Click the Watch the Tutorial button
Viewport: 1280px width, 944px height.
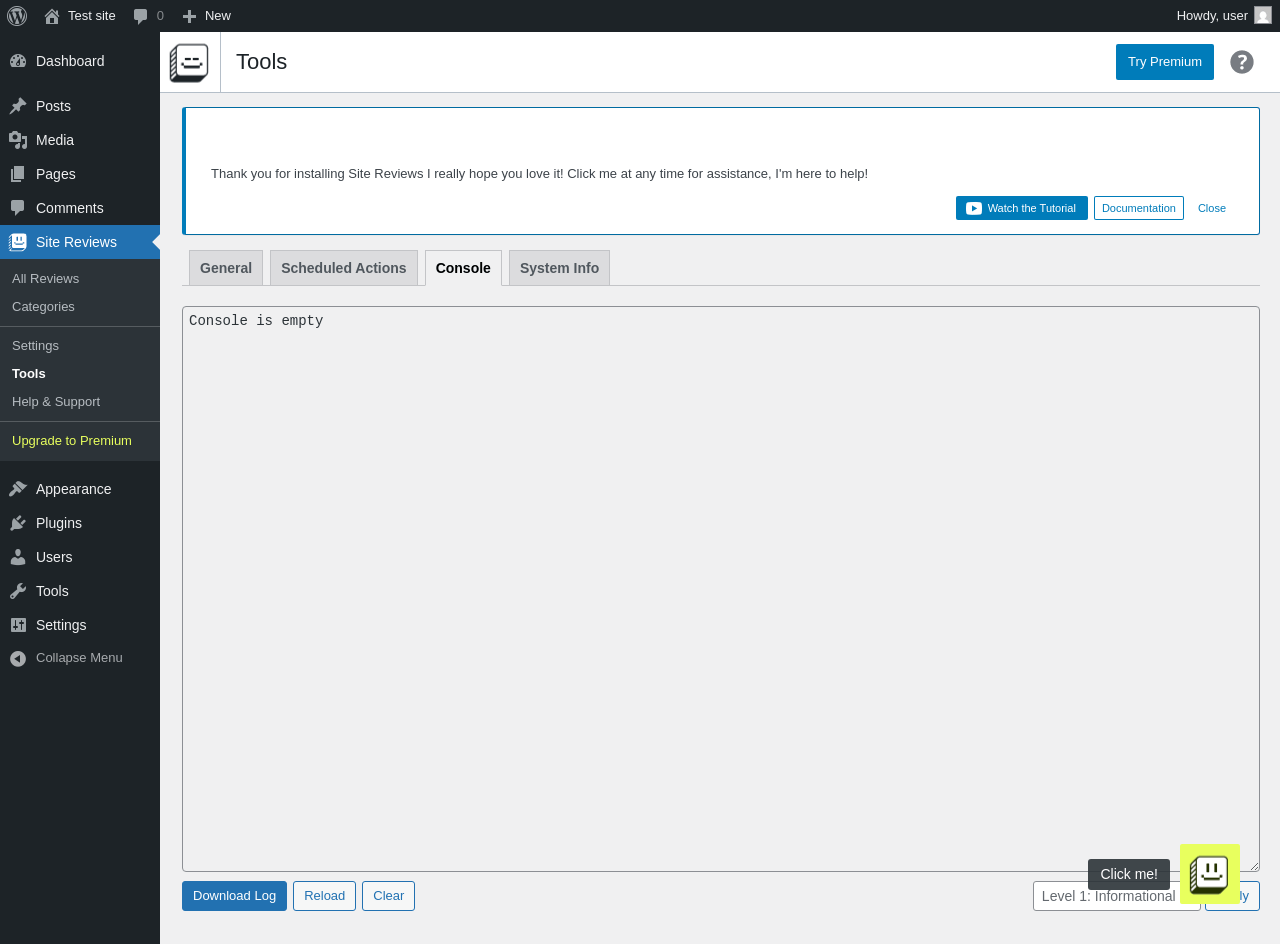coord(1021,208)
